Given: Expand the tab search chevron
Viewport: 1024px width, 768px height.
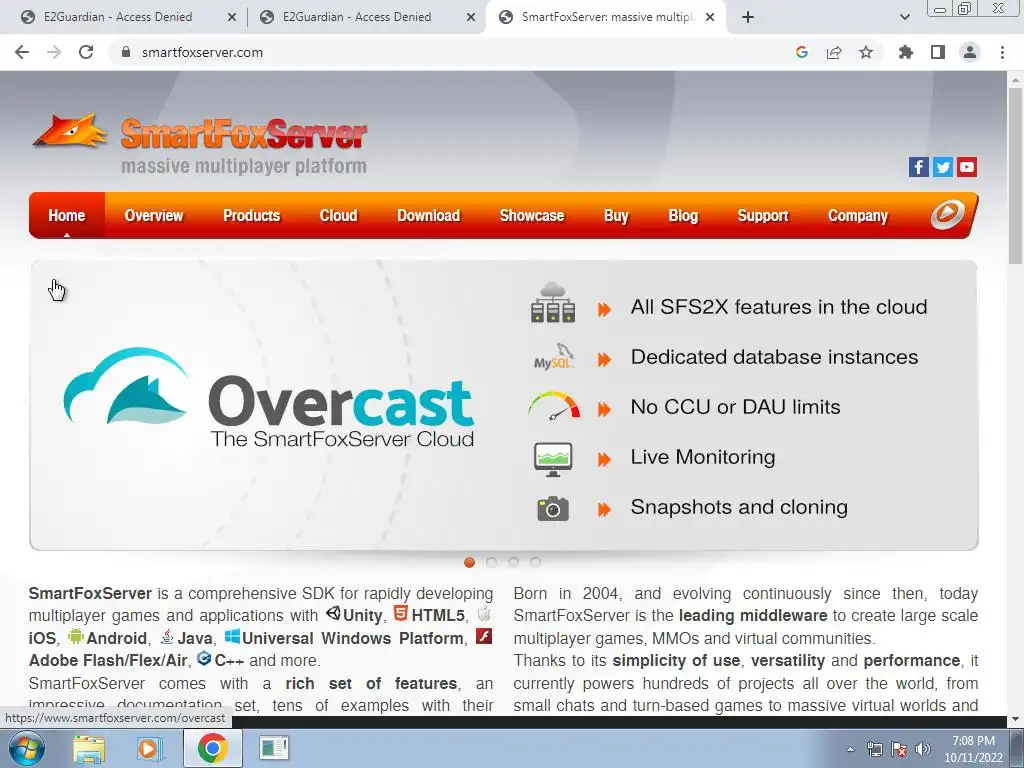Looking at the screenshot, I should click(904, 17).
